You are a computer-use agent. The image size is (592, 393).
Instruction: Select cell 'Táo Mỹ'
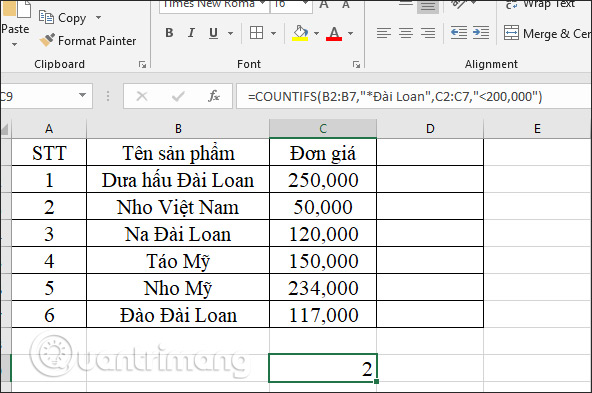tap(178, 260)
